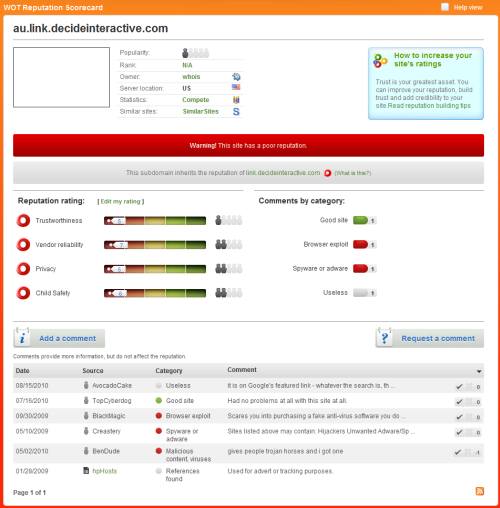Image resolution: width=500 pixels, height=508 pixels.
Task: Click the Add a comment button
Action: 59,338
